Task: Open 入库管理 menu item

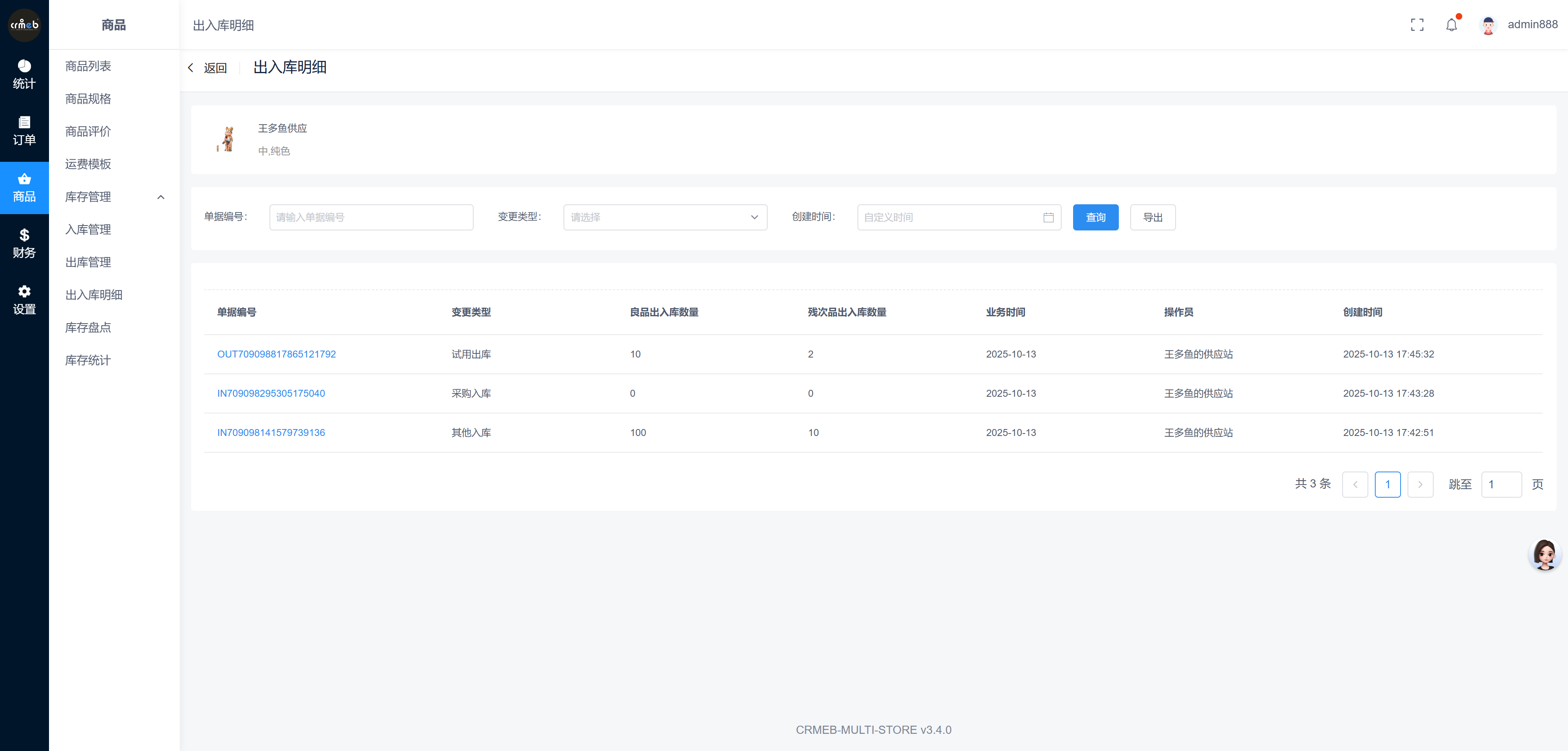Action: point(88,230)
